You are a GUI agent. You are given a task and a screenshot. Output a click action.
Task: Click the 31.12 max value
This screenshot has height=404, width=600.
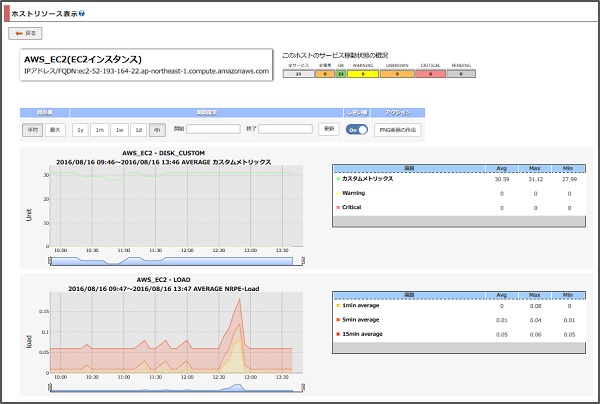(535, 179)
